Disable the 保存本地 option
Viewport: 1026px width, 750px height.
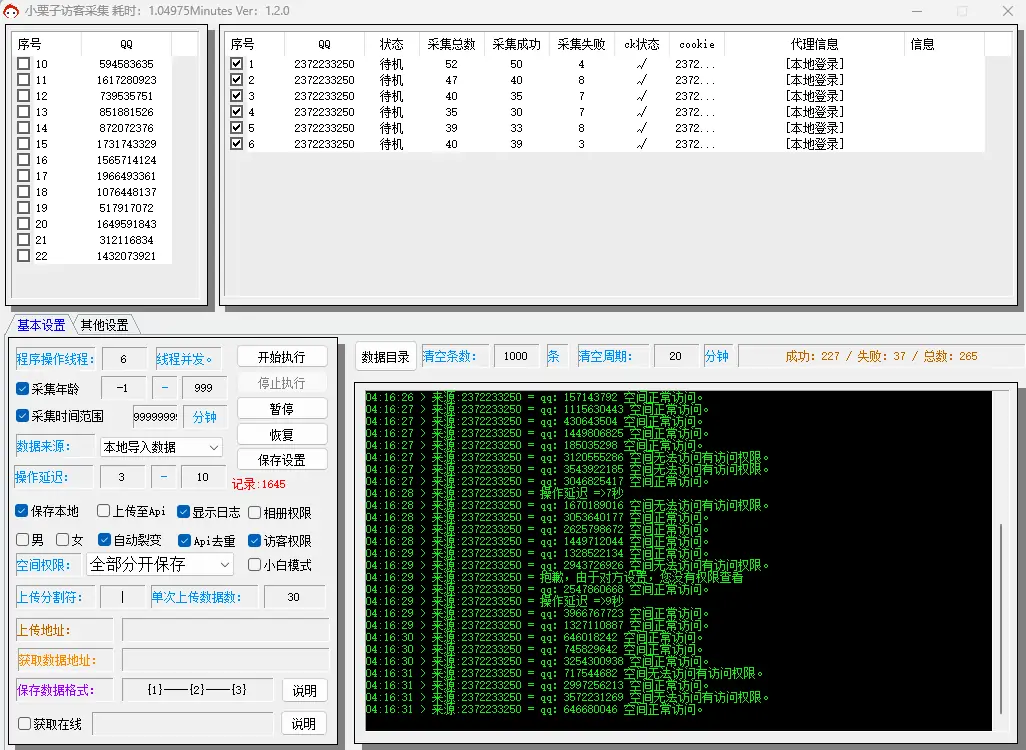[x=22, y=511]
